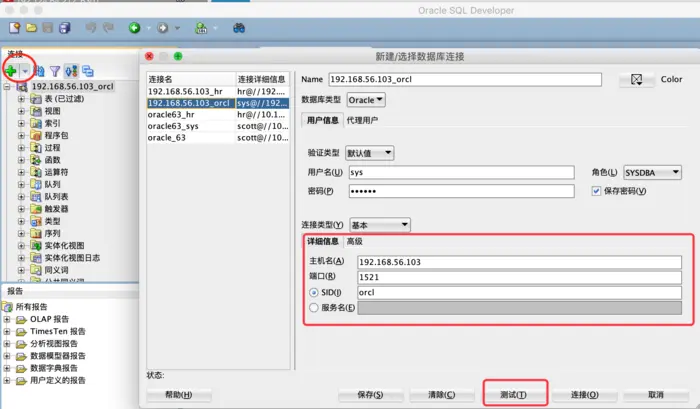Click the 192.168.56.103_orcl connection icon
Image resolution: width=700 pixels, height=409 pixels.
pos(22,87)
